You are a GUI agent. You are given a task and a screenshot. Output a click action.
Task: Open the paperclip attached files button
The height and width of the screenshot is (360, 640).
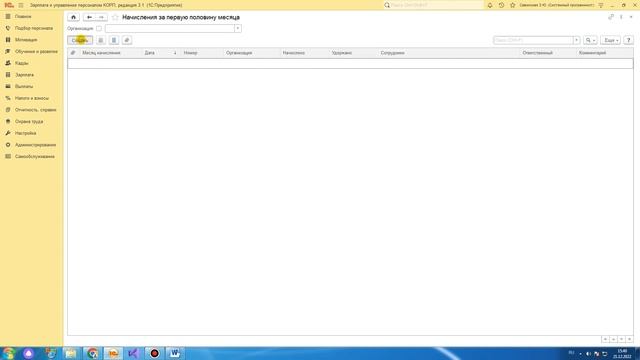coord(127,40)
